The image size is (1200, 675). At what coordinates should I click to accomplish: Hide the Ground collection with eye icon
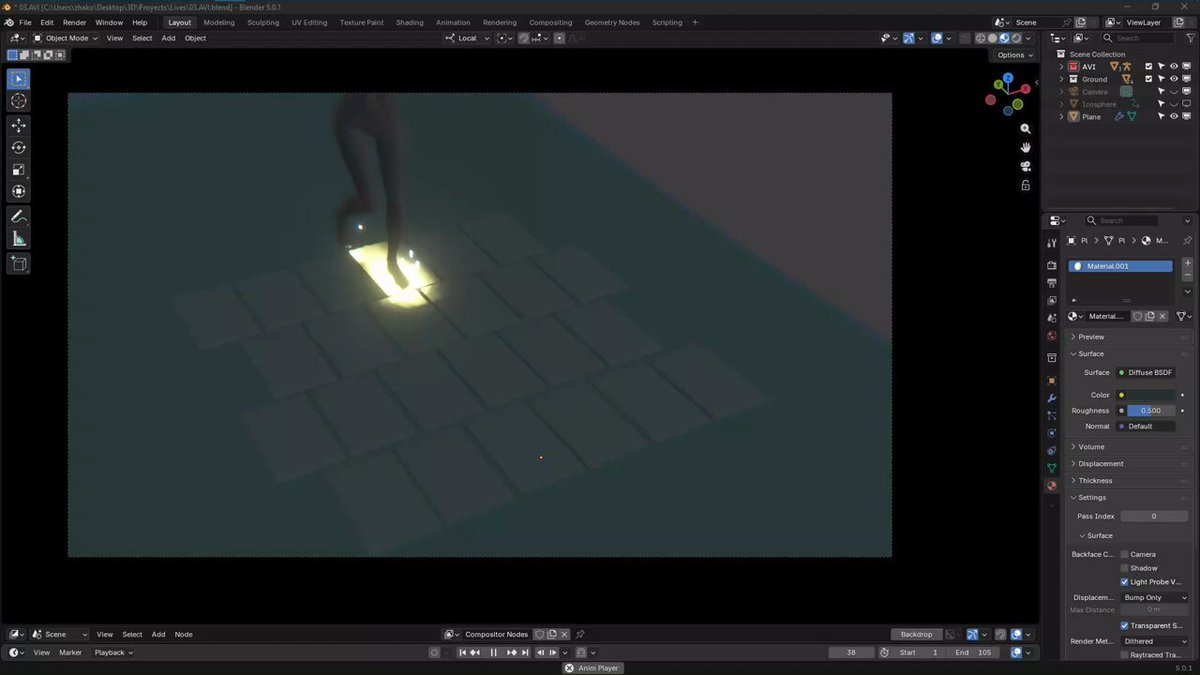pyautogui.click(x=1174, y=79)
